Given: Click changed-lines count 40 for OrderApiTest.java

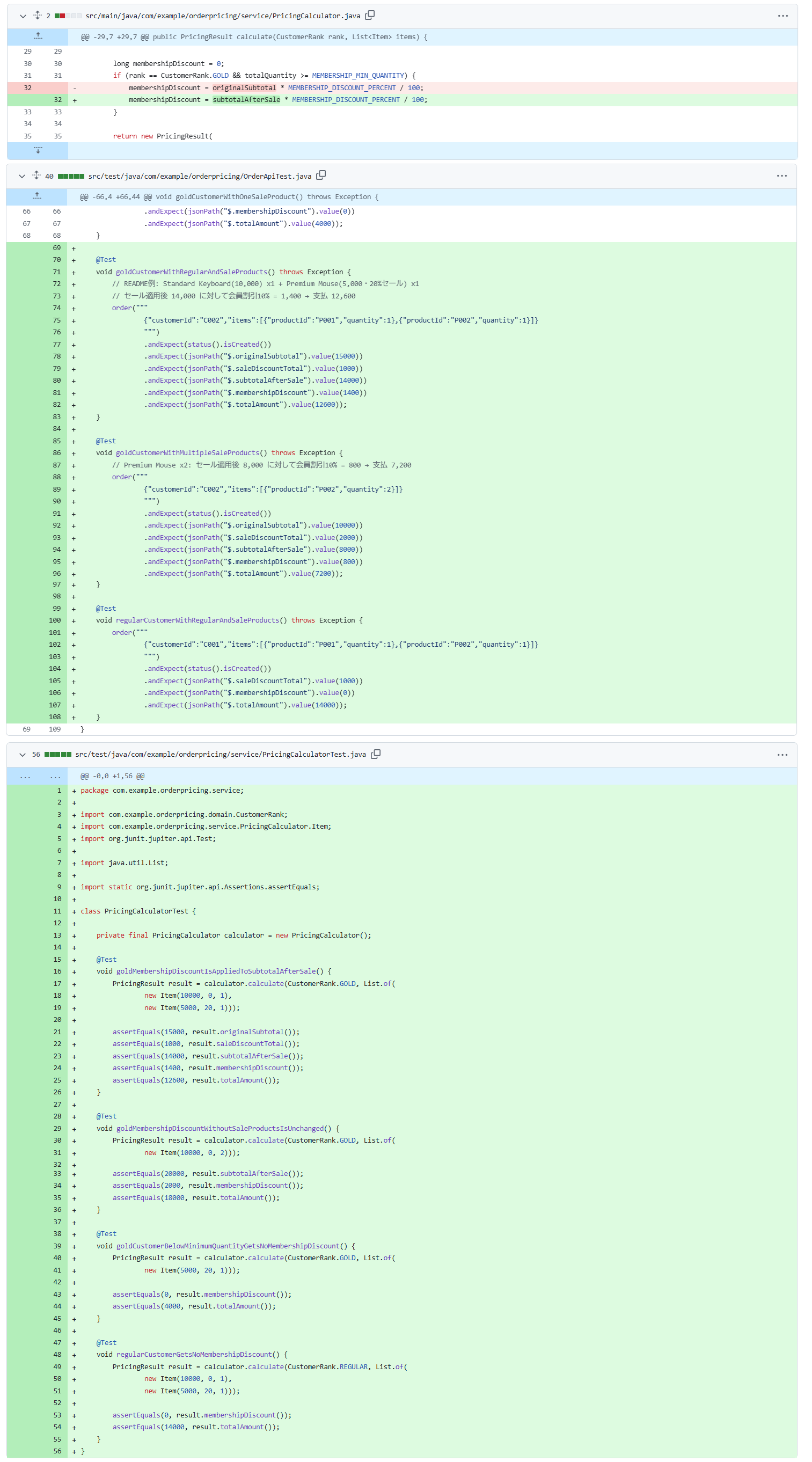Looking at the screenshot, I should click(x=49, y=177).
